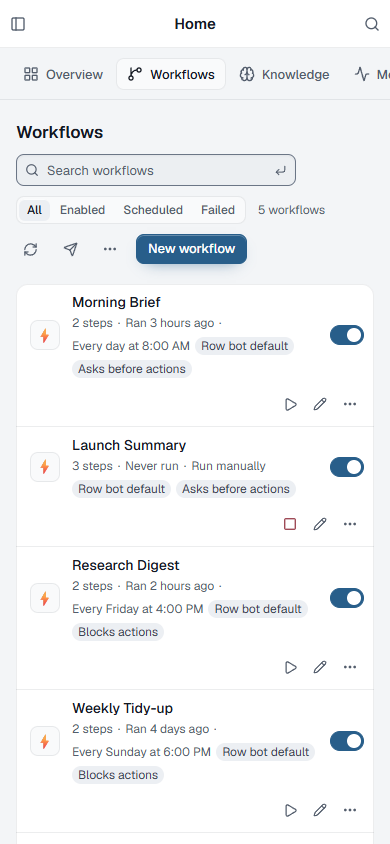This screenshot has height=844, width=390.
Task: Open the Weekly Tidy-up title
Action: tap(123, 708)
